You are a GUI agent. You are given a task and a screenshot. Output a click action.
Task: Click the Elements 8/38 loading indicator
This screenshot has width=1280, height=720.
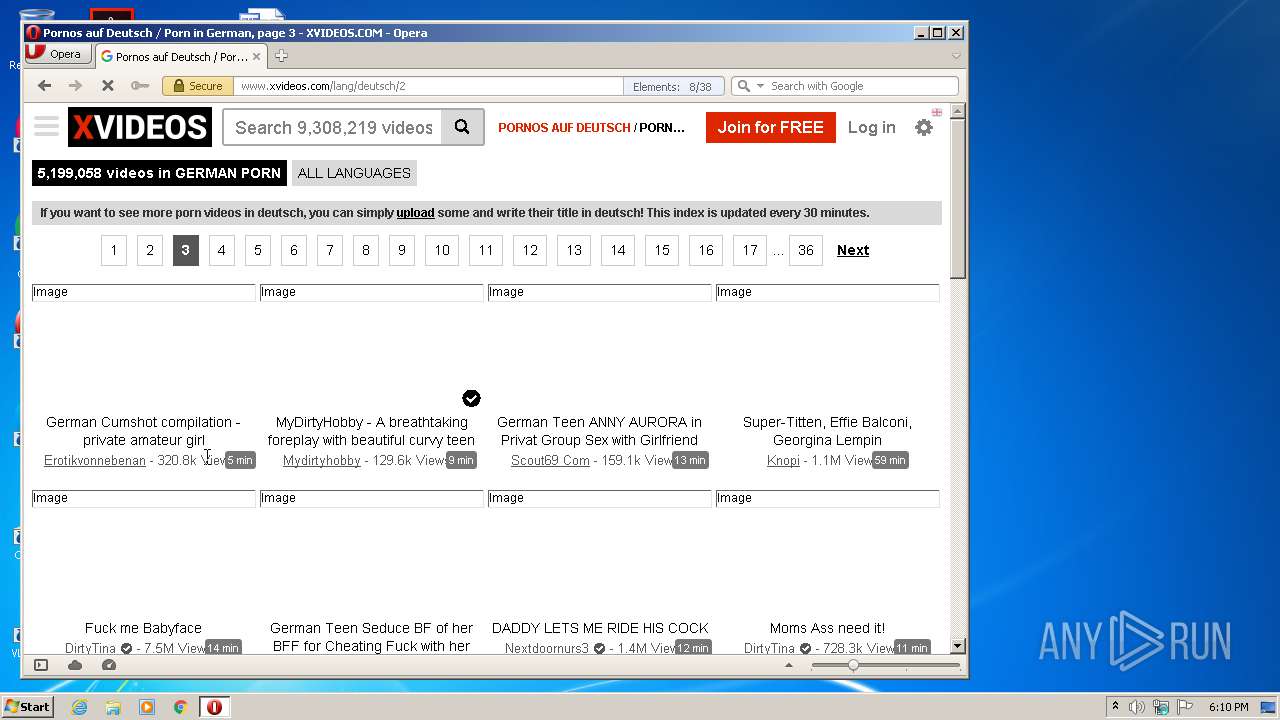tap(672, 86)
